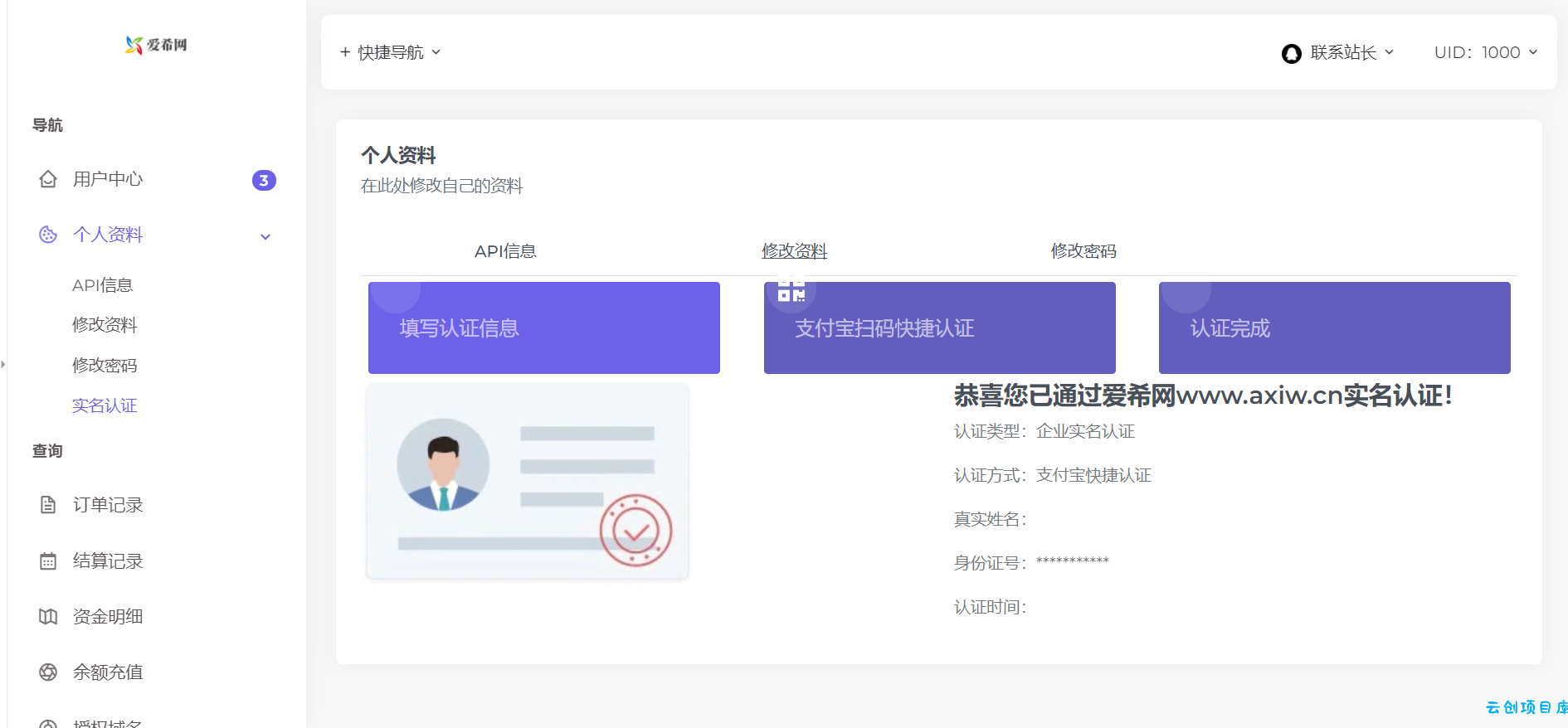Click the congratulation heading with www.axiw.cn
Screen dimensions: 1568x728
(x=1203, y=396)
